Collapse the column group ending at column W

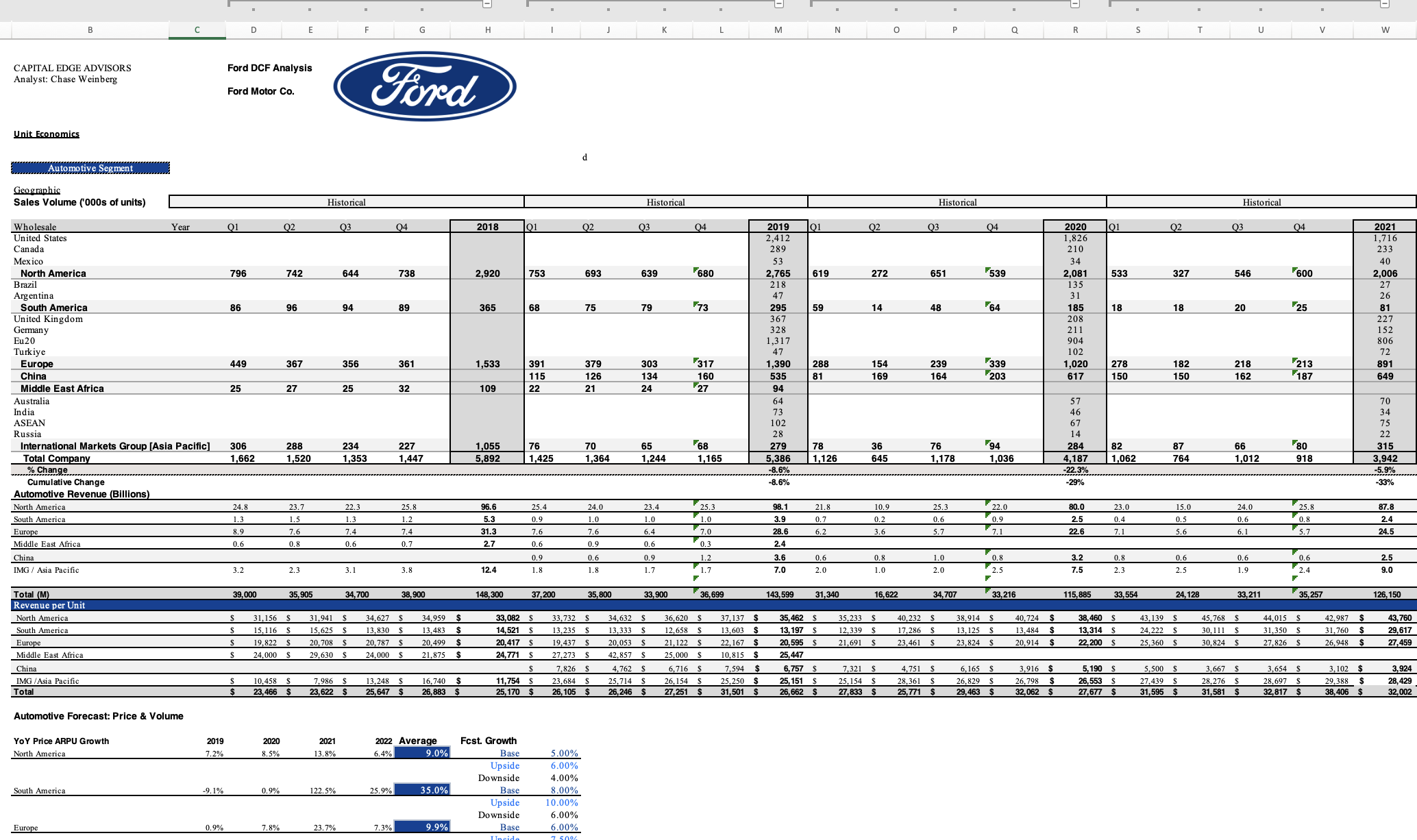pyautogui.click(x=1384, y=4)
